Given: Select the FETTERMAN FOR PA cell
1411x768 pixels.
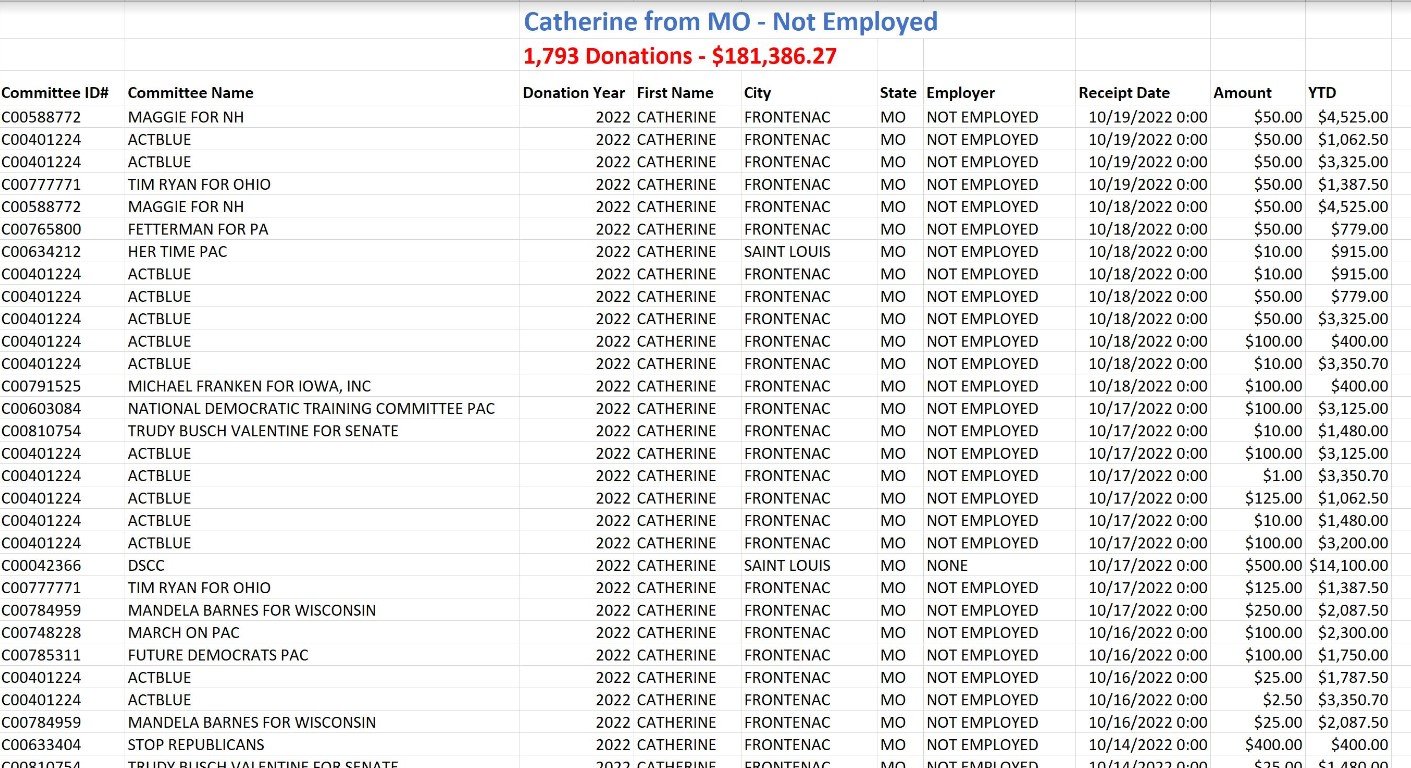Looking at the screenshot, I should point(198,229).
